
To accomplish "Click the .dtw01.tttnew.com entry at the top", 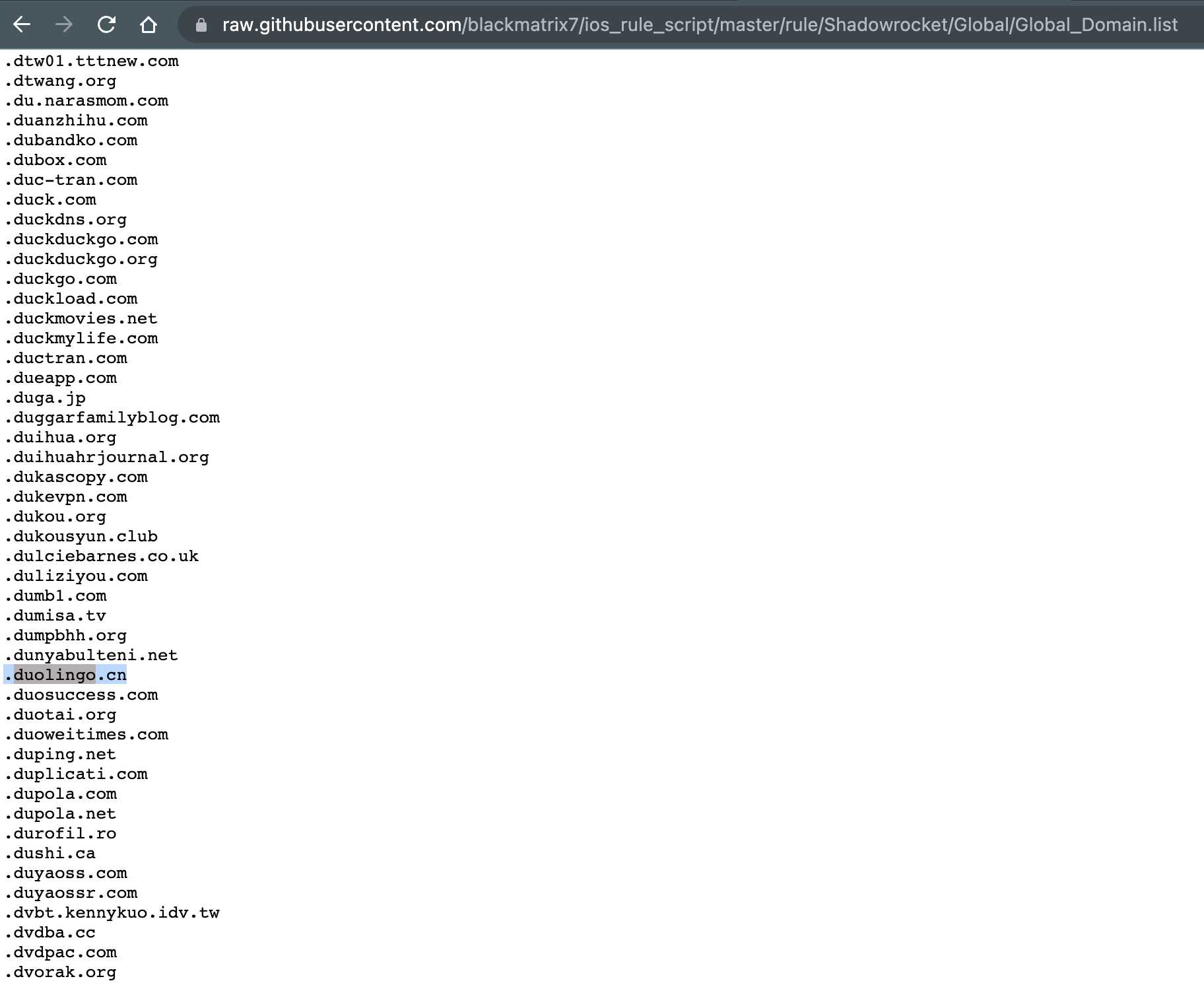I will 90,61.
